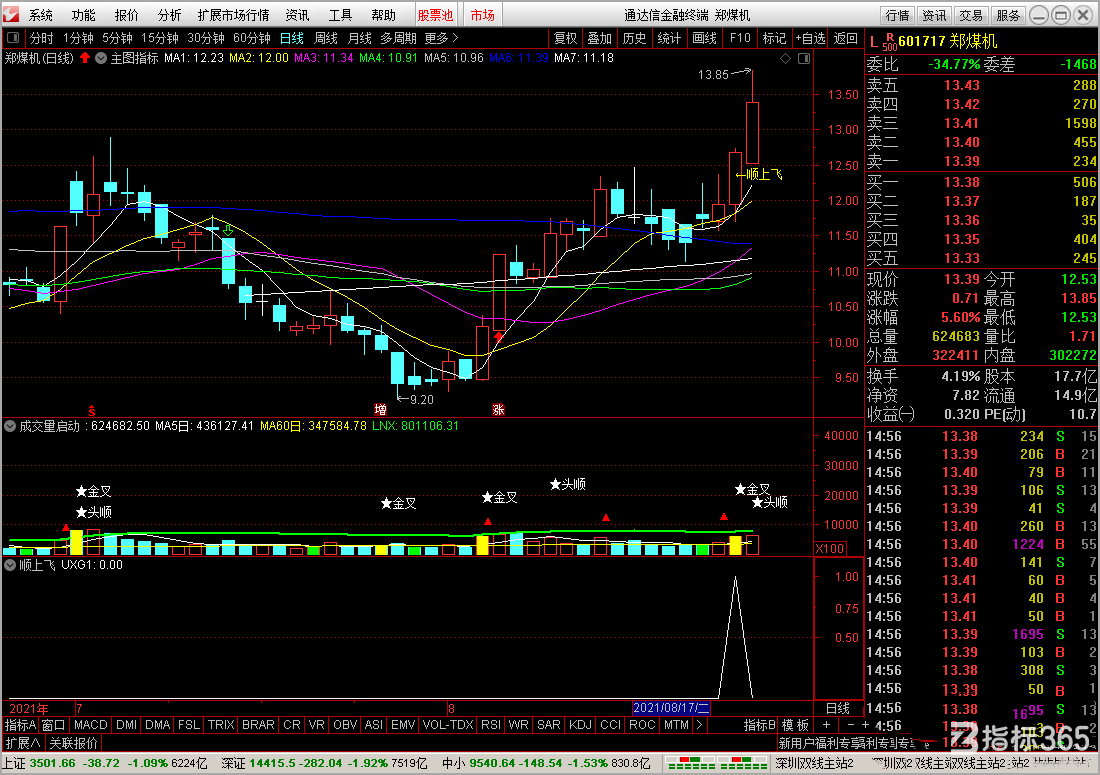This screenshot has width=1100, height=775.
Task: Toggle the left sidebar panel icon
Action: (13, 38)
